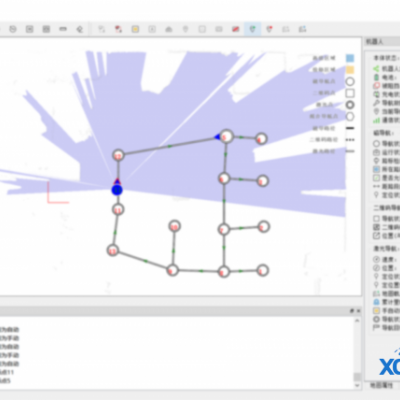This screenshot has width=400, height=400.
Task: Click the green share icon in robot panel
Action: pos(376,69)
